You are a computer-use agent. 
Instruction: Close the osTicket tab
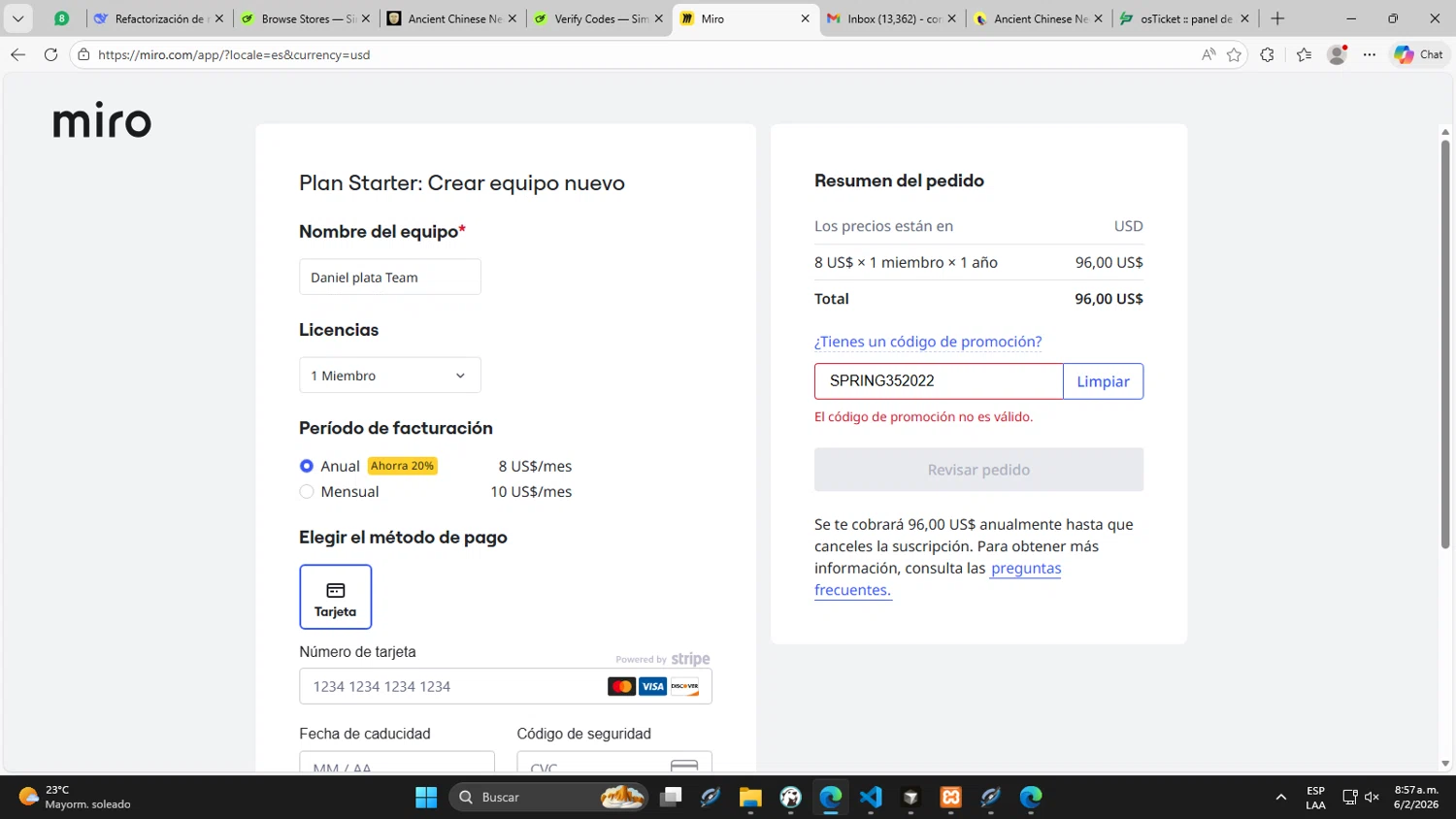point(1244,18)
